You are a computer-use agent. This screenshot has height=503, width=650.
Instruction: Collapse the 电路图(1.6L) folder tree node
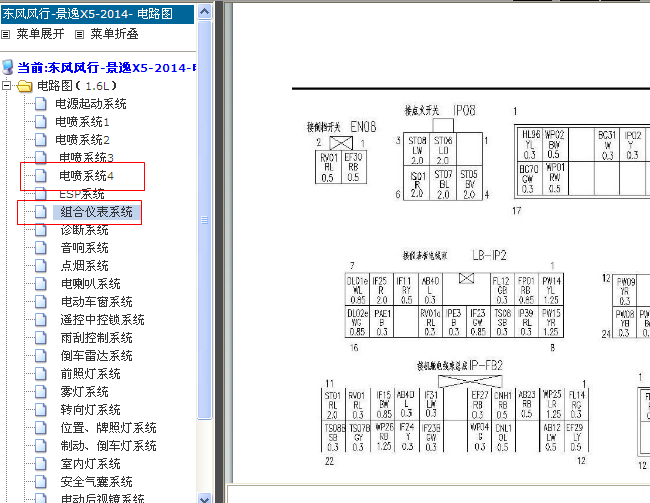pos(6,86)
